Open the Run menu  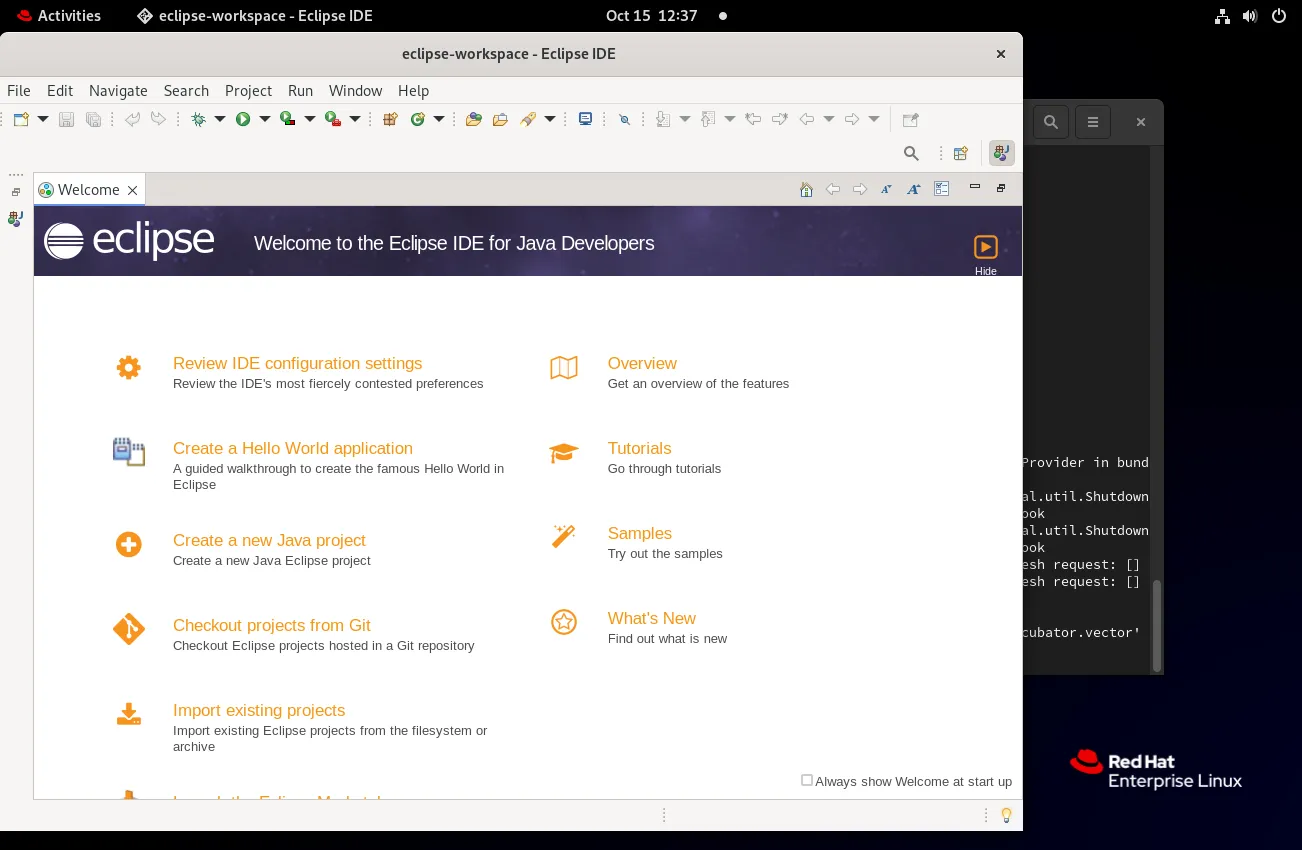tap(300, 90)
